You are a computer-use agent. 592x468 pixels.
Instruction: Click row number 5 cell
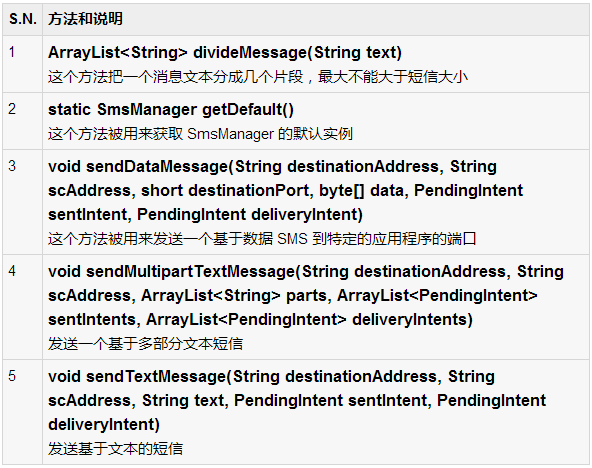click(23, 412)
